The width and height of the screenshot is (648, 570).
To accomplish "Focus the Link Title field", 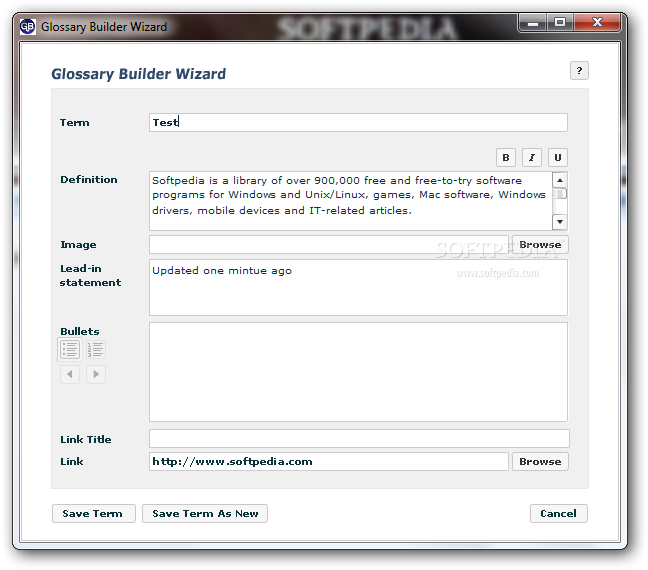I will [359, 439].
